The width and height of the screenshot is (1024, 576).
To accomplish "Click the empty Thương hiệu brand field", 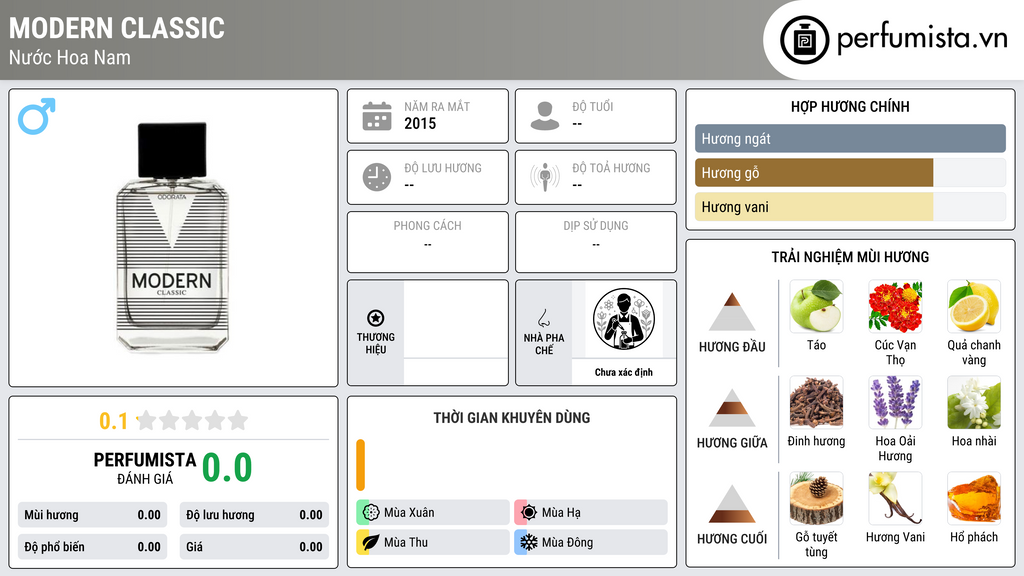I will click(455, 332).
